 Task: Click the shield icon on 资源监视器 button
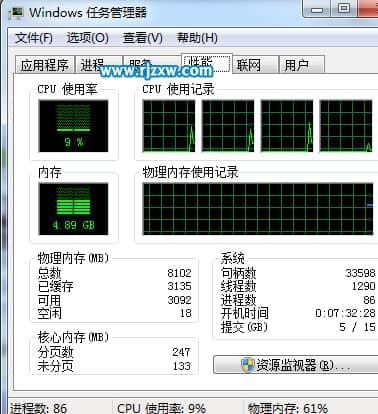[247, 365]
